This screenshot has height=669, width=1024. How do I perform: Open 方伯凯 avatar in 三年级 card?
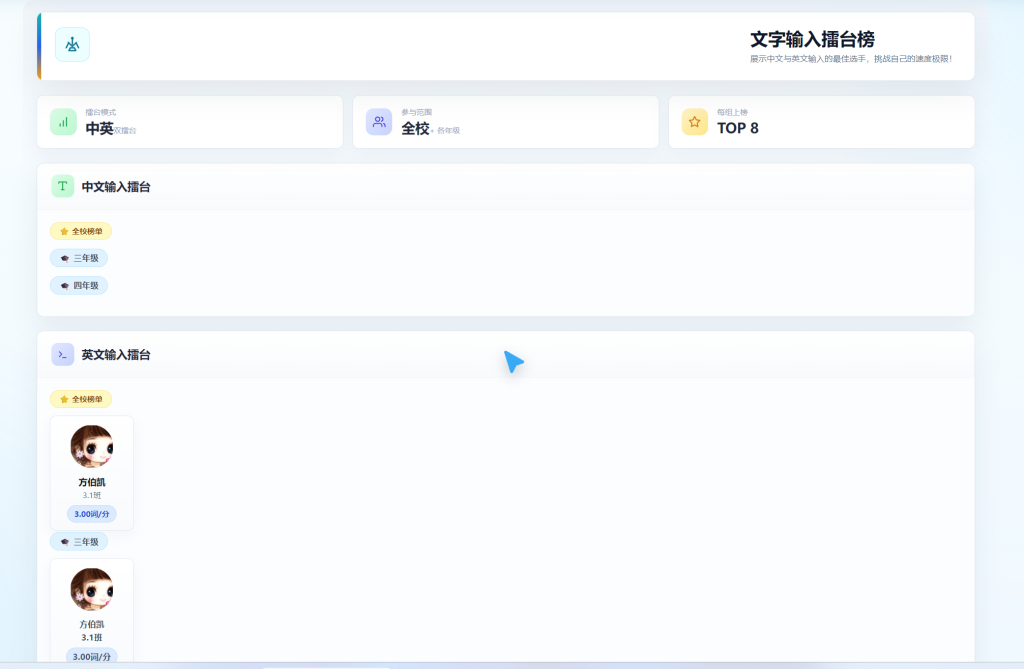91,589
